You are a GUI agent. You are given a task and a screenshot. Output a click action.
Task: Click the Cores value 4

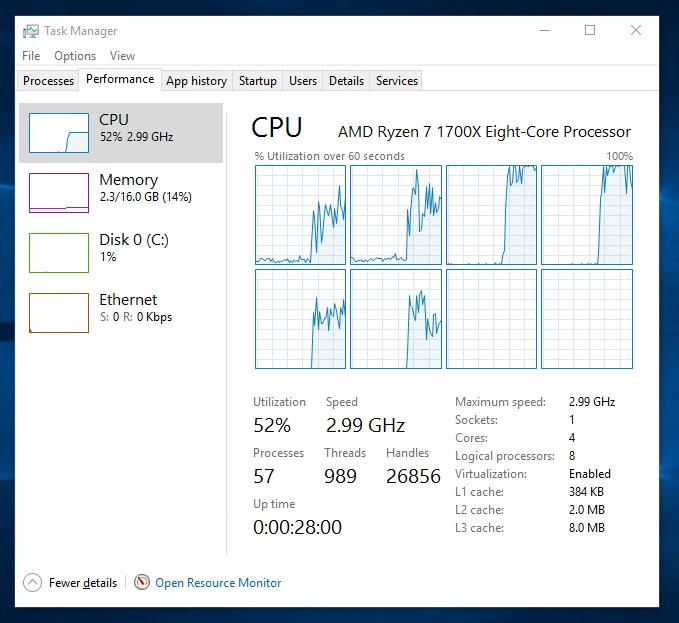coord(572,438)
